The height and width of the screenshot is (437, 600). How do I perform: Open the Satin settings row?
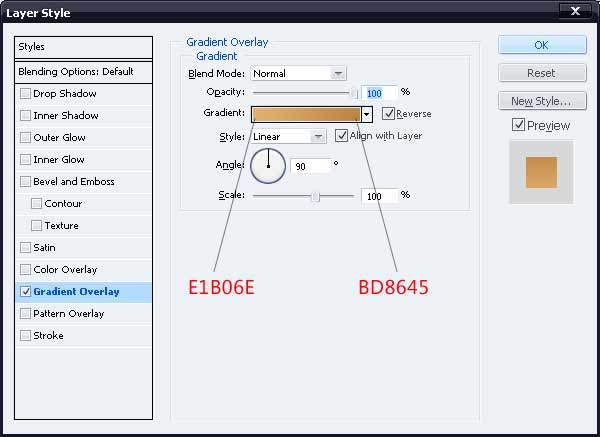tap(83, 248)
